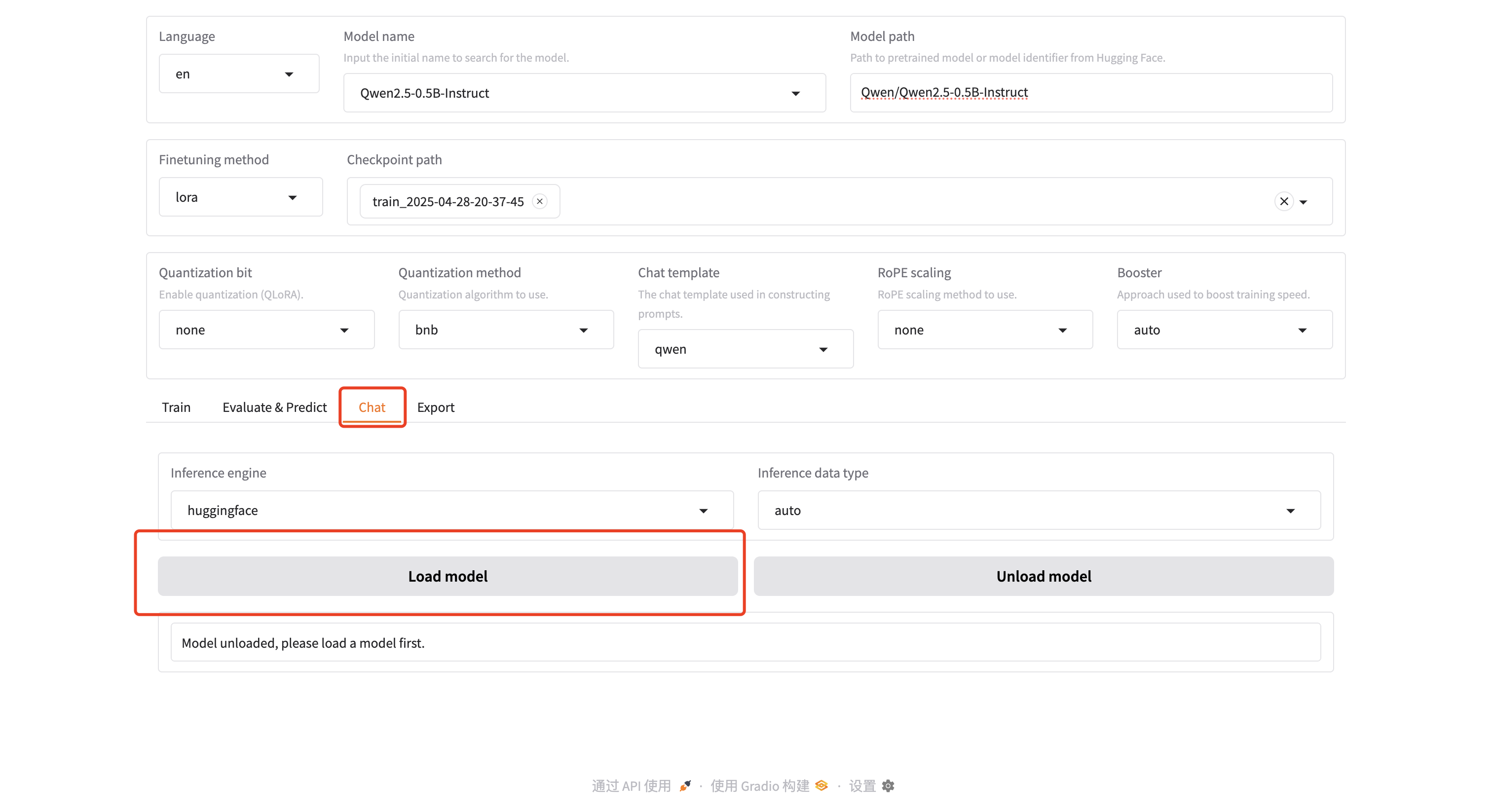Image resolution: width=1492 pixels, height=812 pixels.
Task: Expand the Booster dropdown
Action: (1224, 330)
